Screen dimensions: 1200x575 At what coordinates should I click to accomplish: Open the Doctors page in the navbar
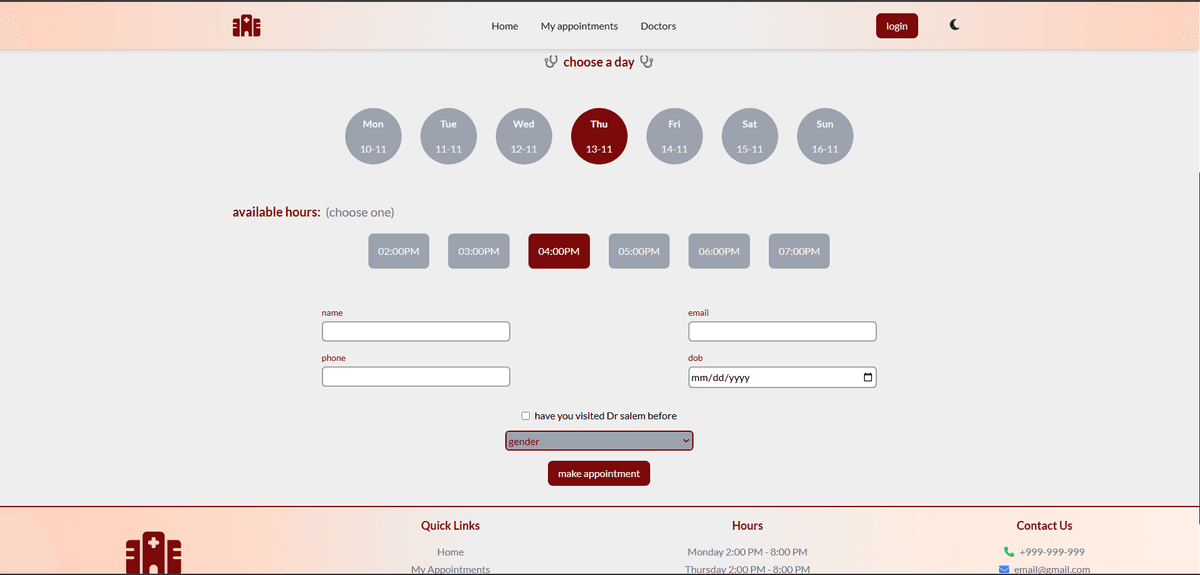pyautogui.click(x=658, y=26)
